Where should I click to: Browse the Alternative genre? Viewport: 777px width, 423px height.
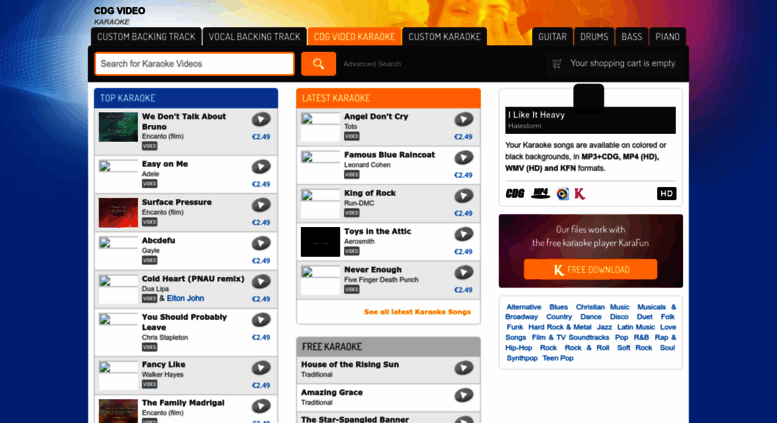pos(524,307)
